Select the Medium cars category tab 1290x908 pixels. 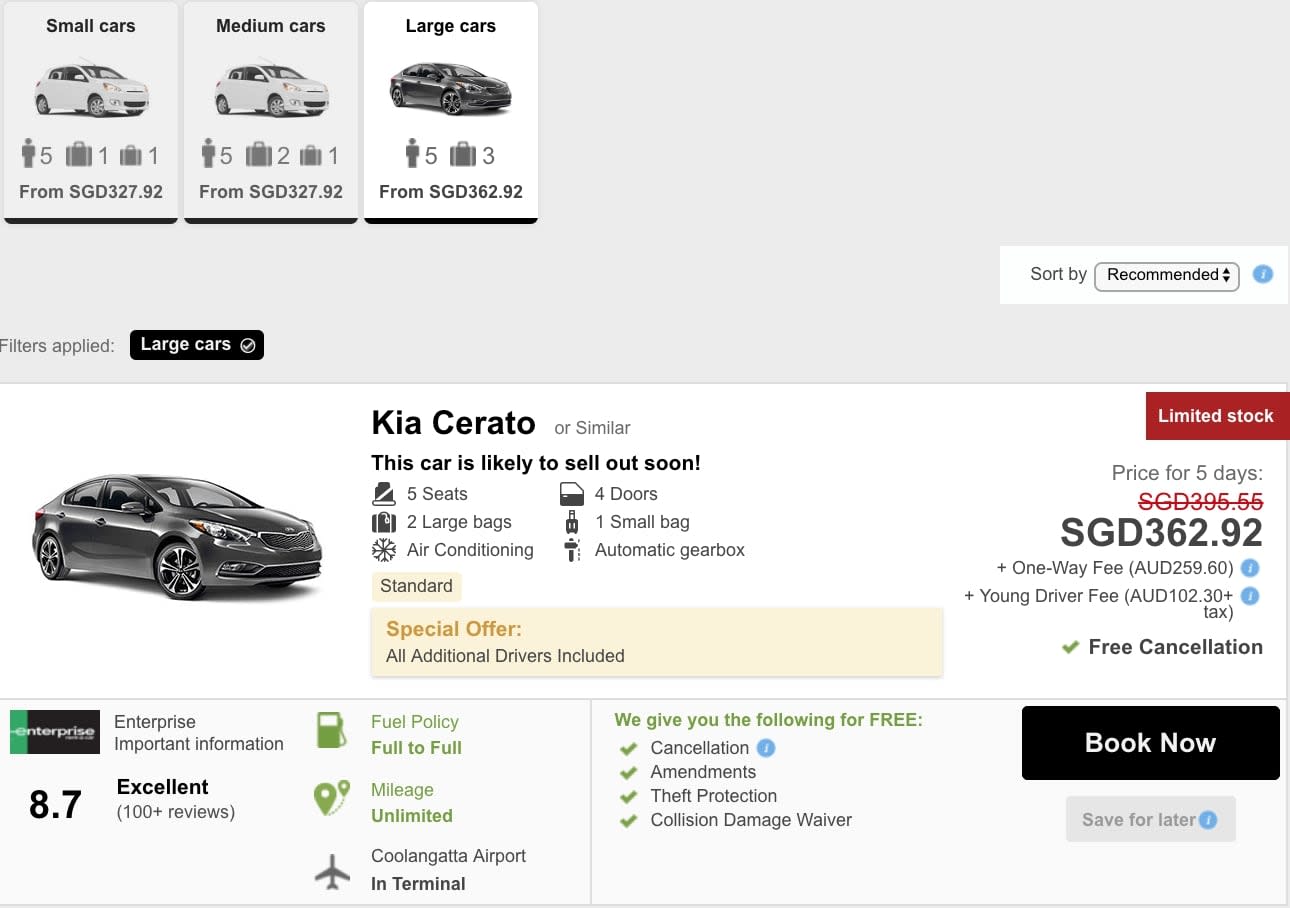(271, 112)
